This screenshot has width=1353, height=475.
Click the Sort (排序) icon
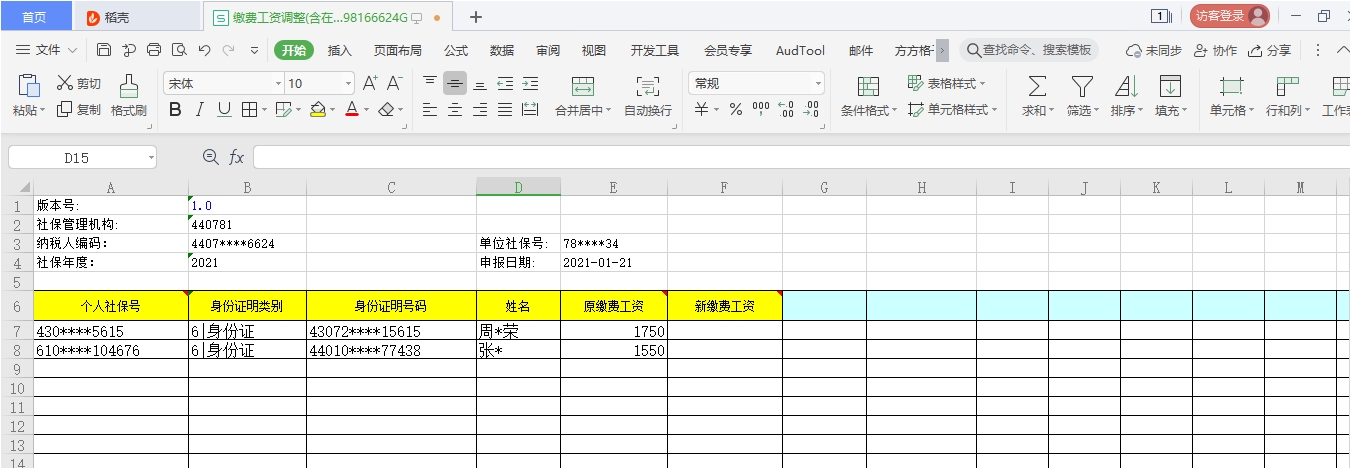tap(1126, 86)
